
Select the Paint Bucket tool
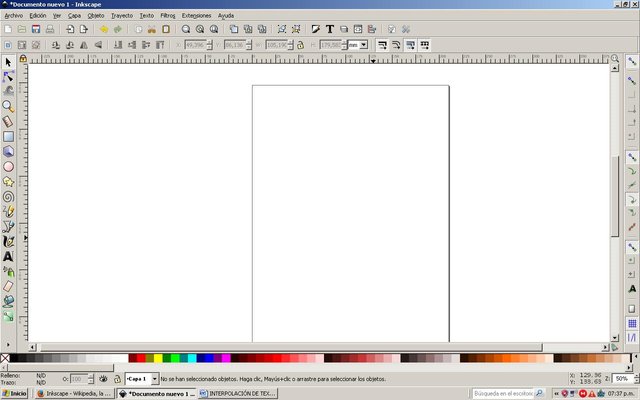[8, 302]
